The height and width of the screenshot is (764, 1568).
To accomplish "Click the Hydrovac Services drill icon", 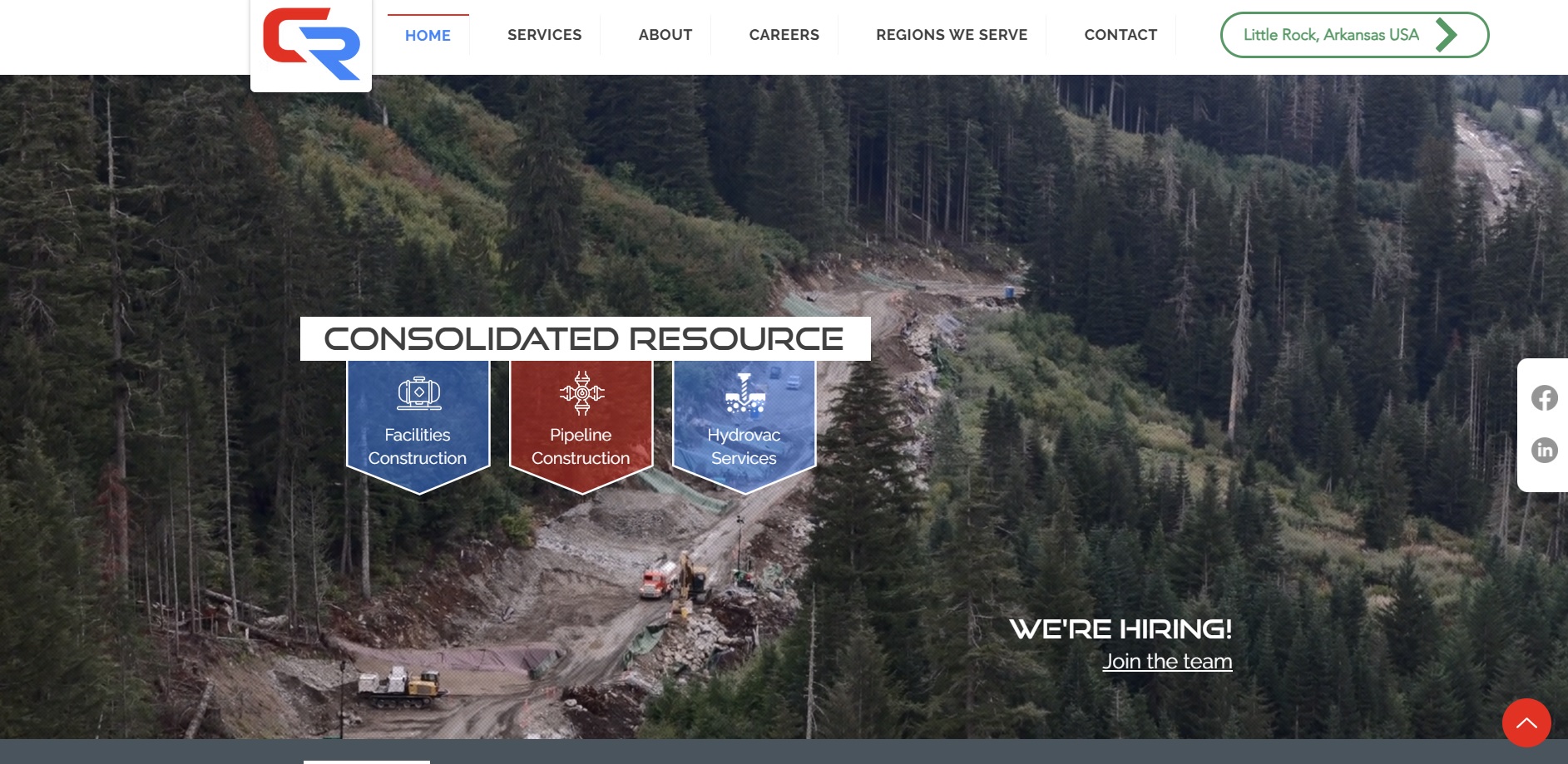I will 744,392.
